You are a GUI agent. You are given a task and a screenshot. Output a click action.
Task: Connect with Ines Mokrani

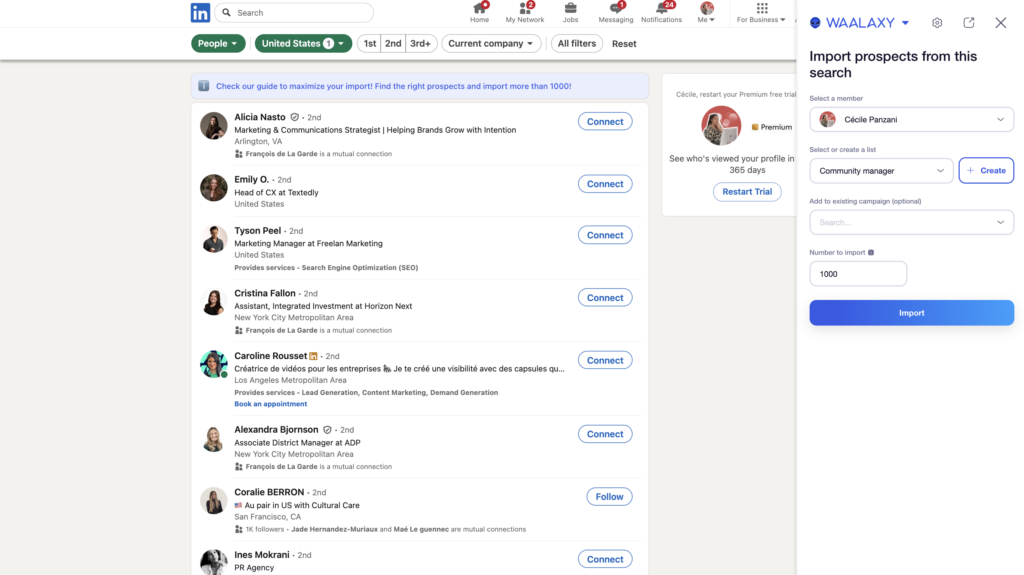click(605, 559)
